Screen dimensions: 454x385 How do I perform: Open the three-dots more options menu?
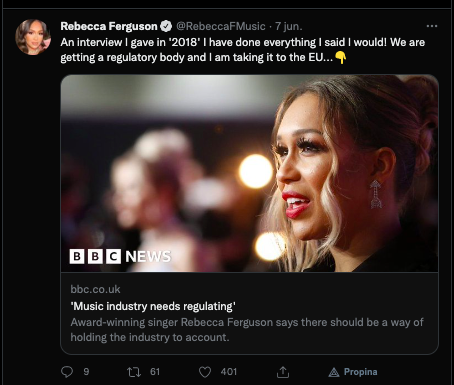tap(432, 26)
